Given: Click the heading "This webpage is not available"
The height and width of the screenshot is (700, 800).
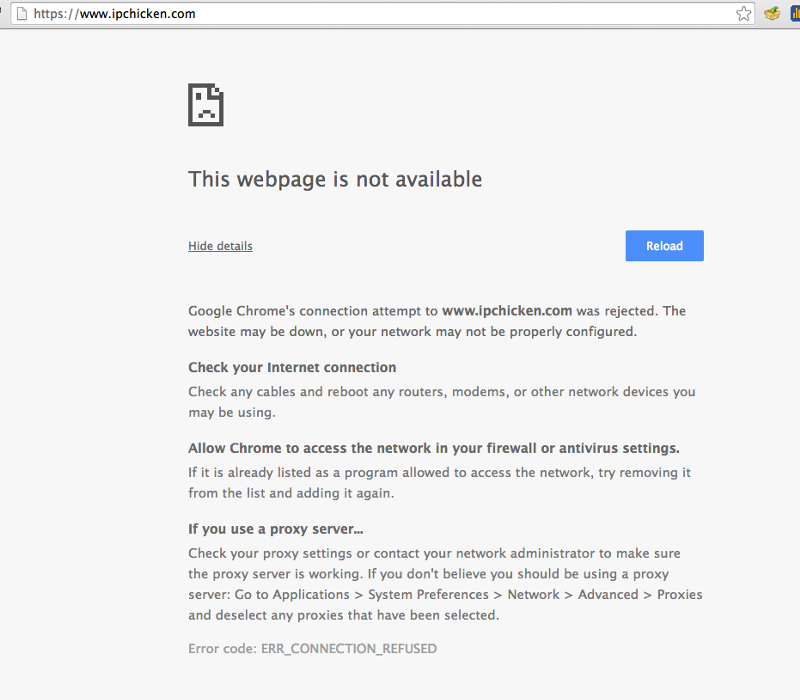Looking at the screenshot, I should (x=335, y=179).
